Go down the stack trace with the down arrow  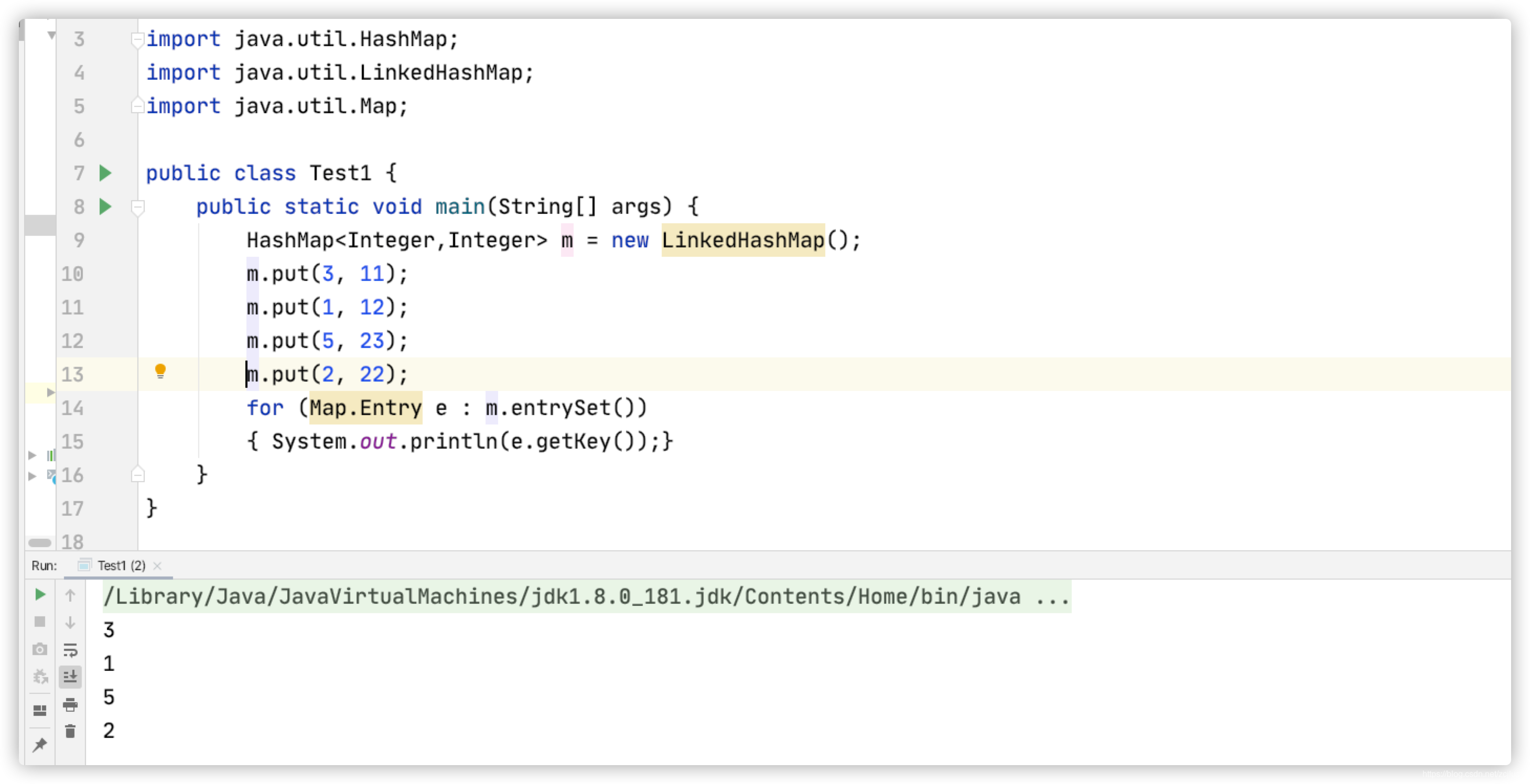(x=70, y=623)
